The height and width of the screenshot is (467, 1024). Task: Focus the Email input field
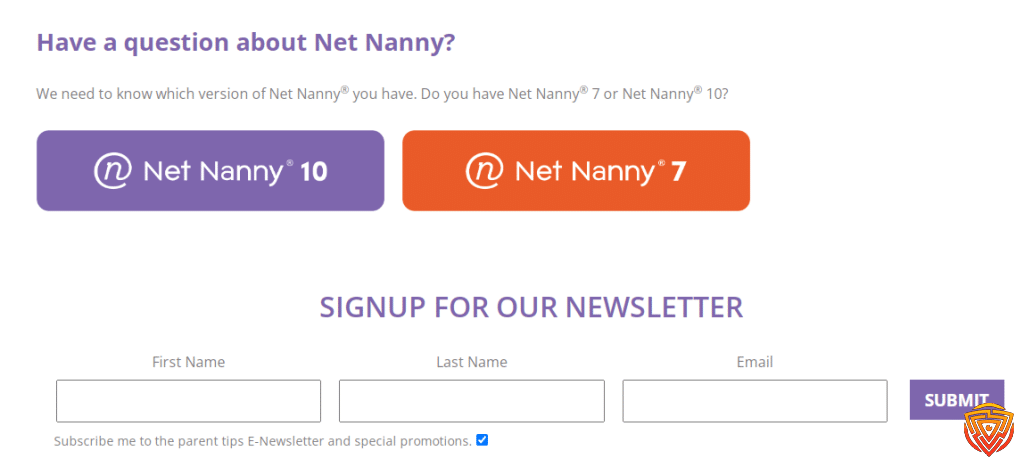point(755,401)
